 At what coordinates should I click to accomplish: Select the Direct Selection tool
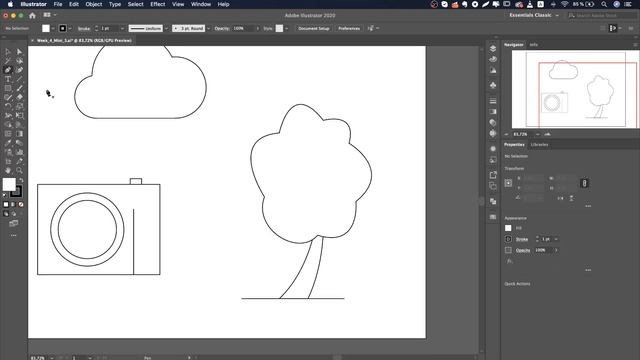(x=19, y=52)
